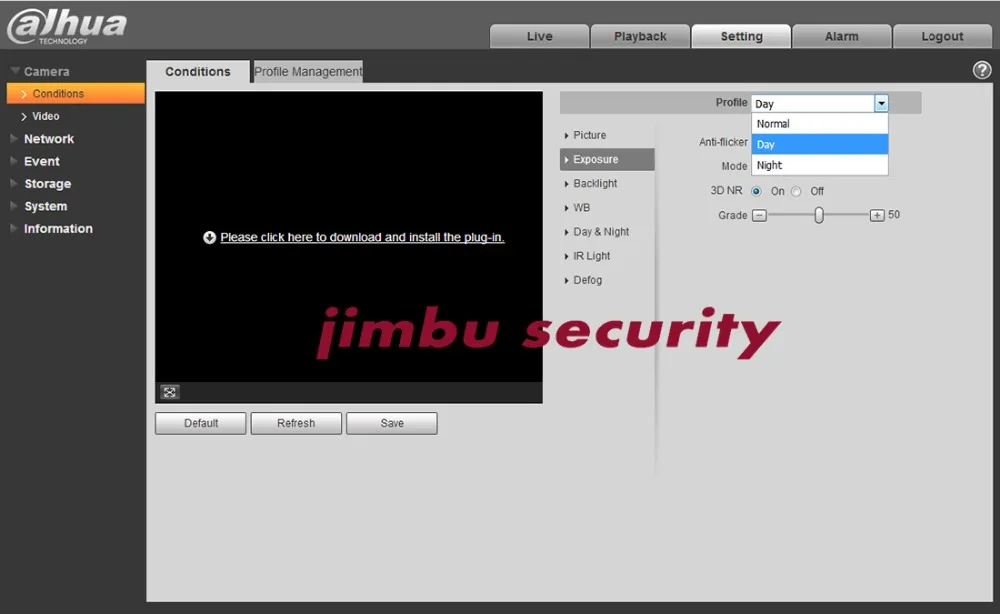Open the IR Light settings section
Viewport: 1000px width, 614px height.
(607, 256)
